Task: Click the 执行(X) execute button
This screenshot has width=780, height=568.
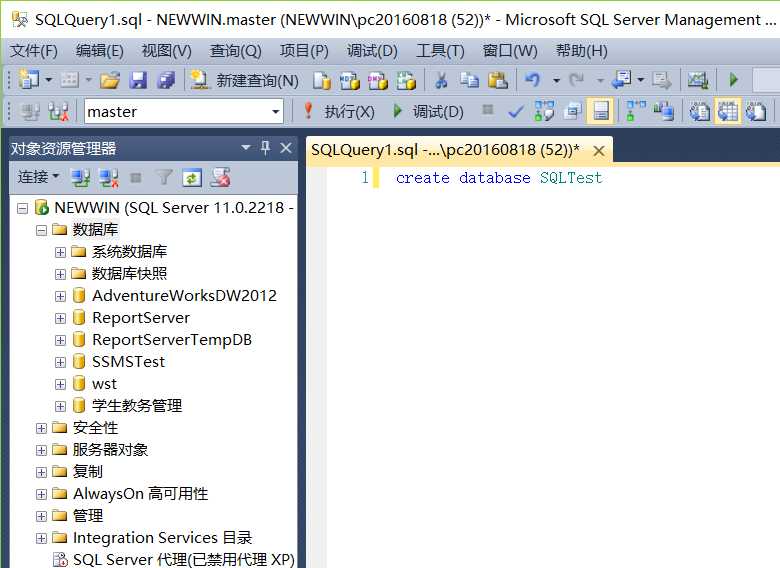Action: tap(338, 111)
